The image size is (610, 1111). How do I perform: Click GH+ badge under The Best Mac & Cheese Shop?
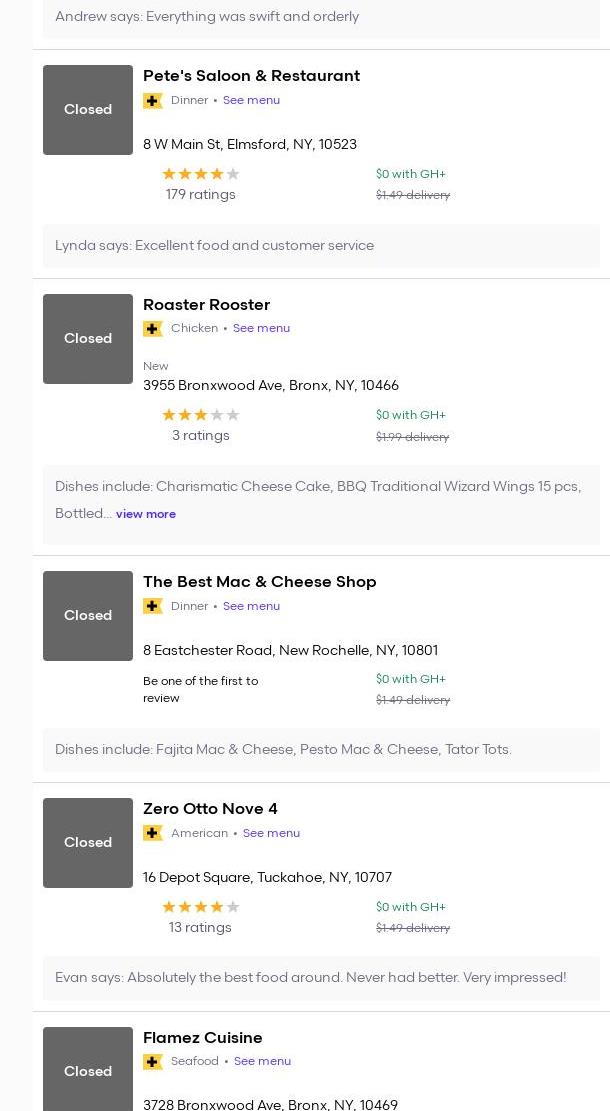[153, 606]
